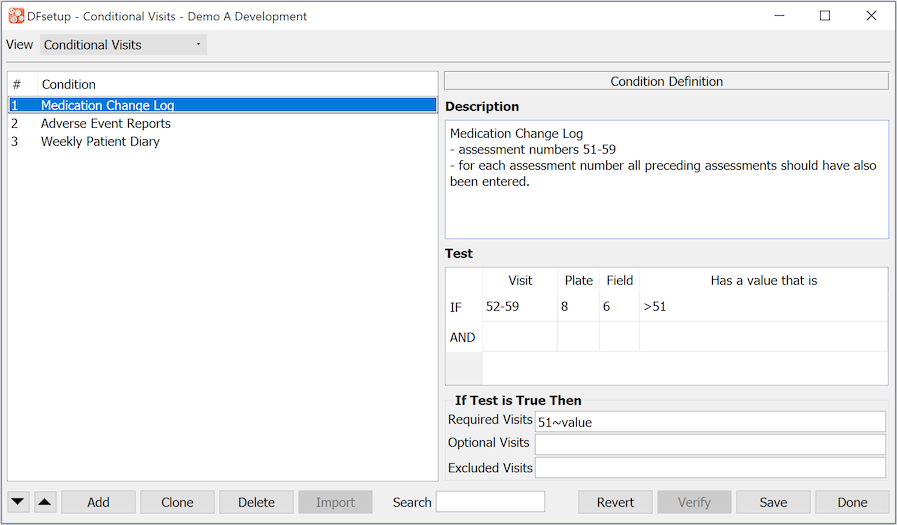Screen dimensions: 897x525
Task: Open the View dropdown menu
Action: pos(123,45)
